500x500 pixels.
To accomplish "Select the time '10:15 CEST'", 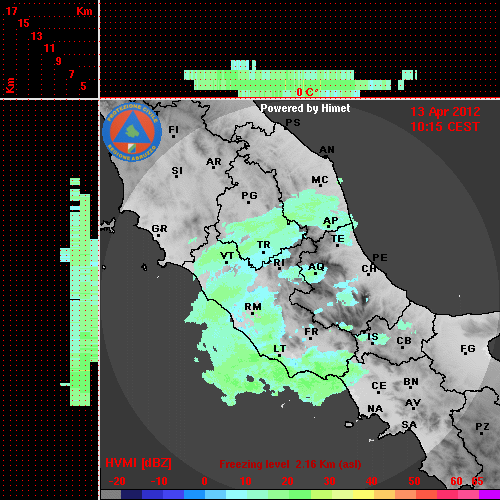I will point(445,127).
